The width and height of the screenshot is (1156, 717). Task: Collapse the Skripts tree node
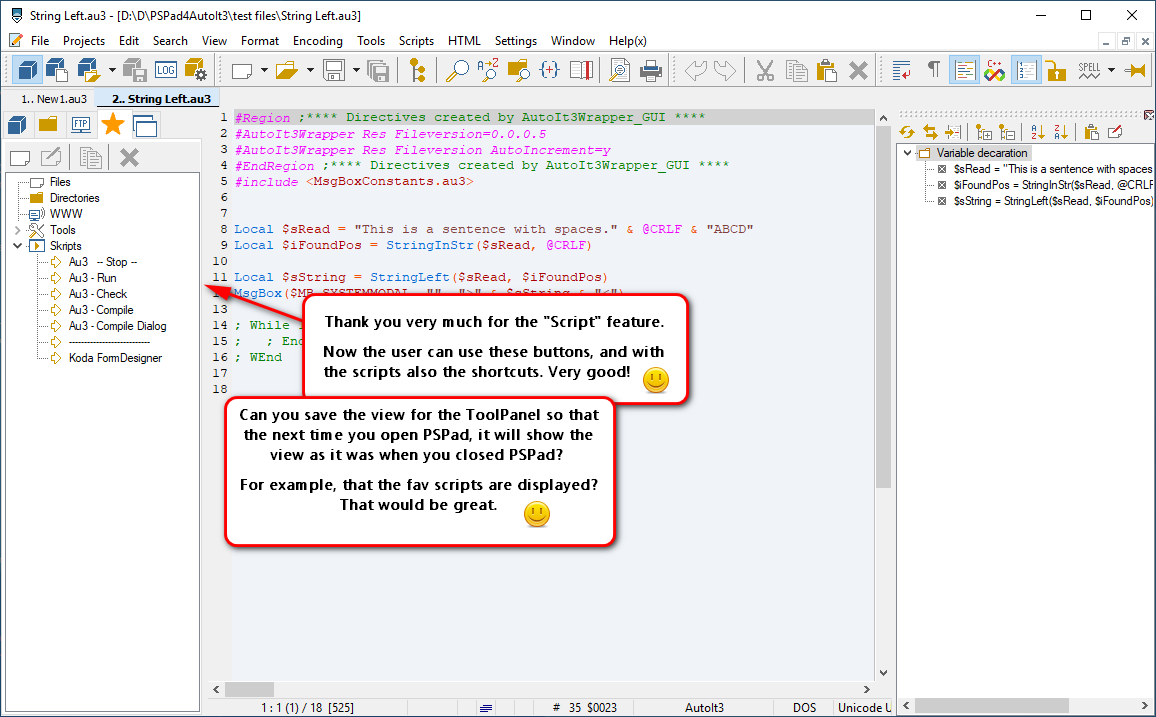(x=18, y=245)
